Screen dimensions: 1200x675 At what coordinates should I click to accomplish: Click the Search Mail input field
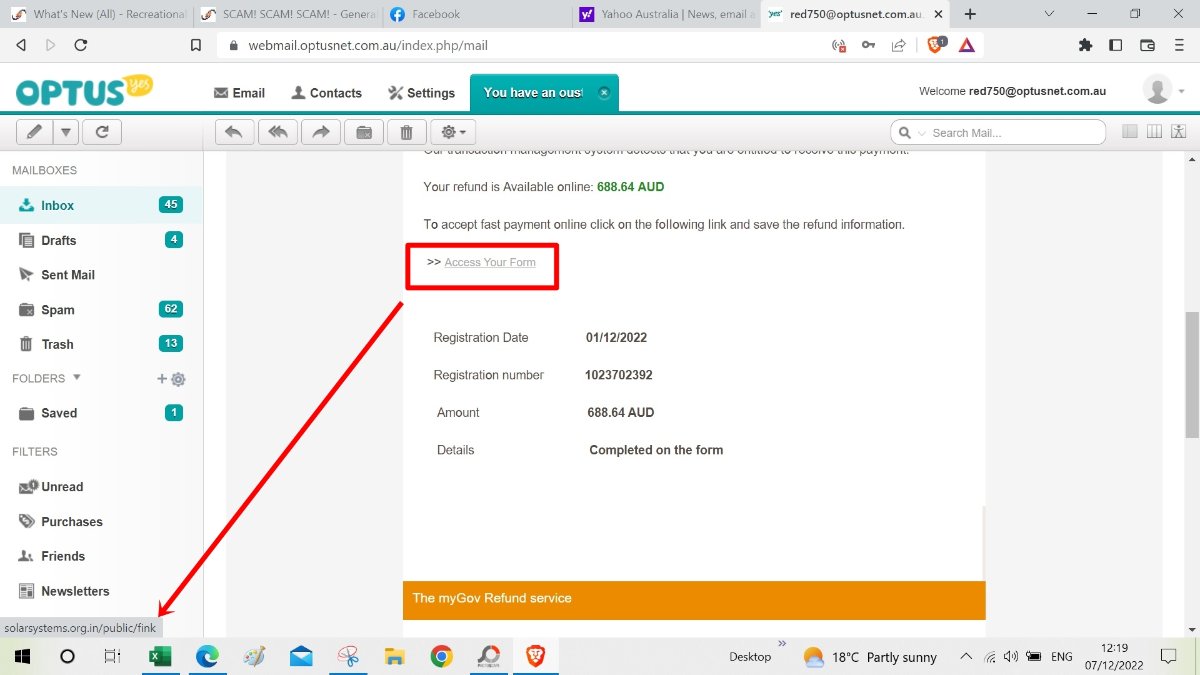1016,133
